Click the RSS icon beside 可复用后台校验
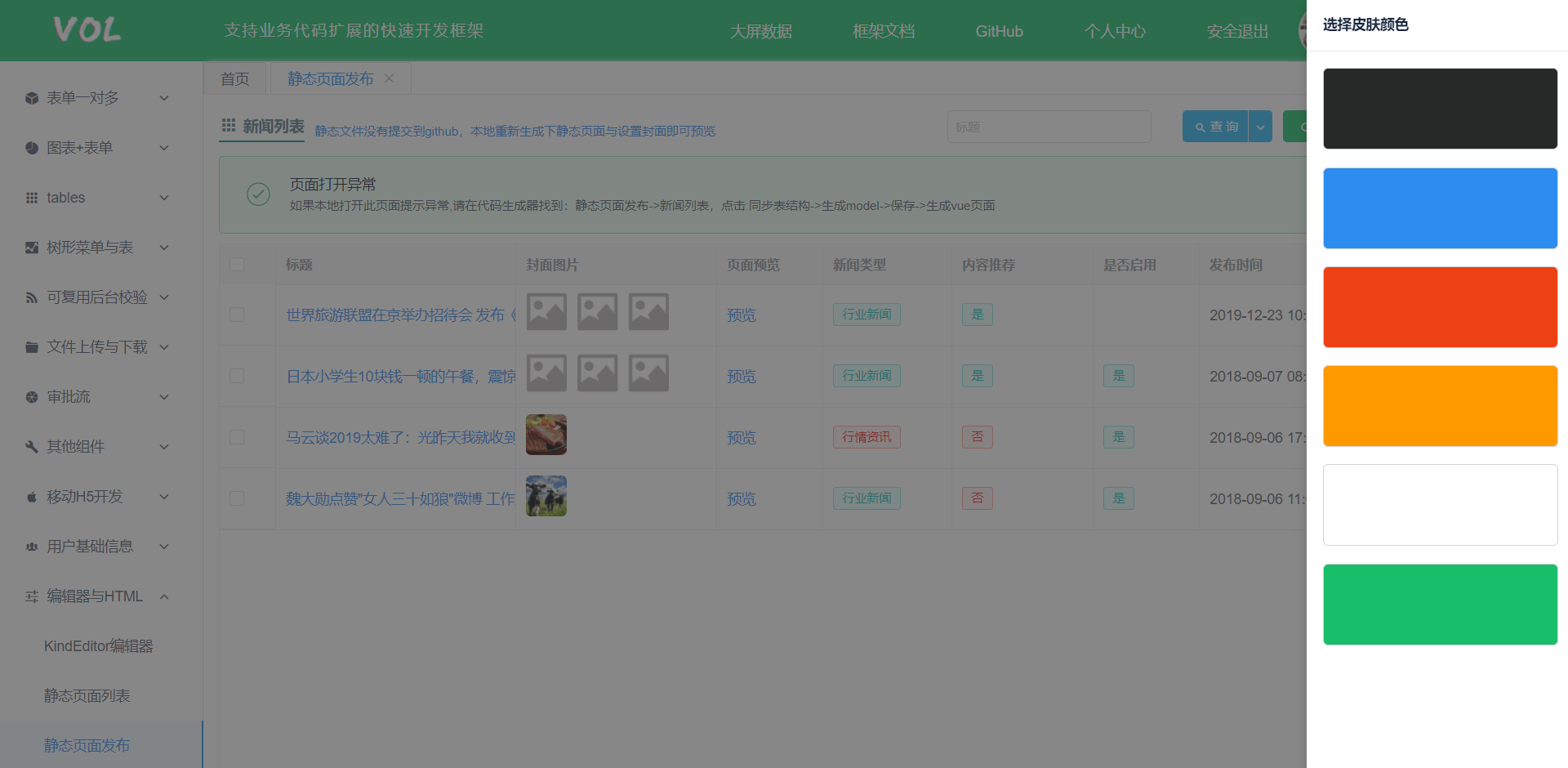Viewport: 1568px width, 768px height. [x=32, y=297]
